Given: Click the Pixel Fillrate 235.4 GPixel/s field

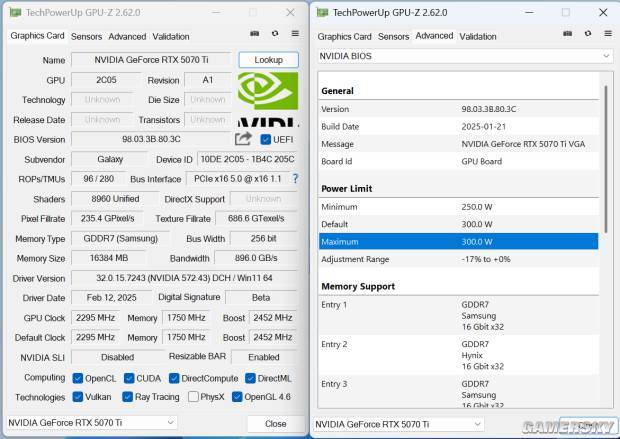Looking at the screenshot, I should [x=107, y=218].
